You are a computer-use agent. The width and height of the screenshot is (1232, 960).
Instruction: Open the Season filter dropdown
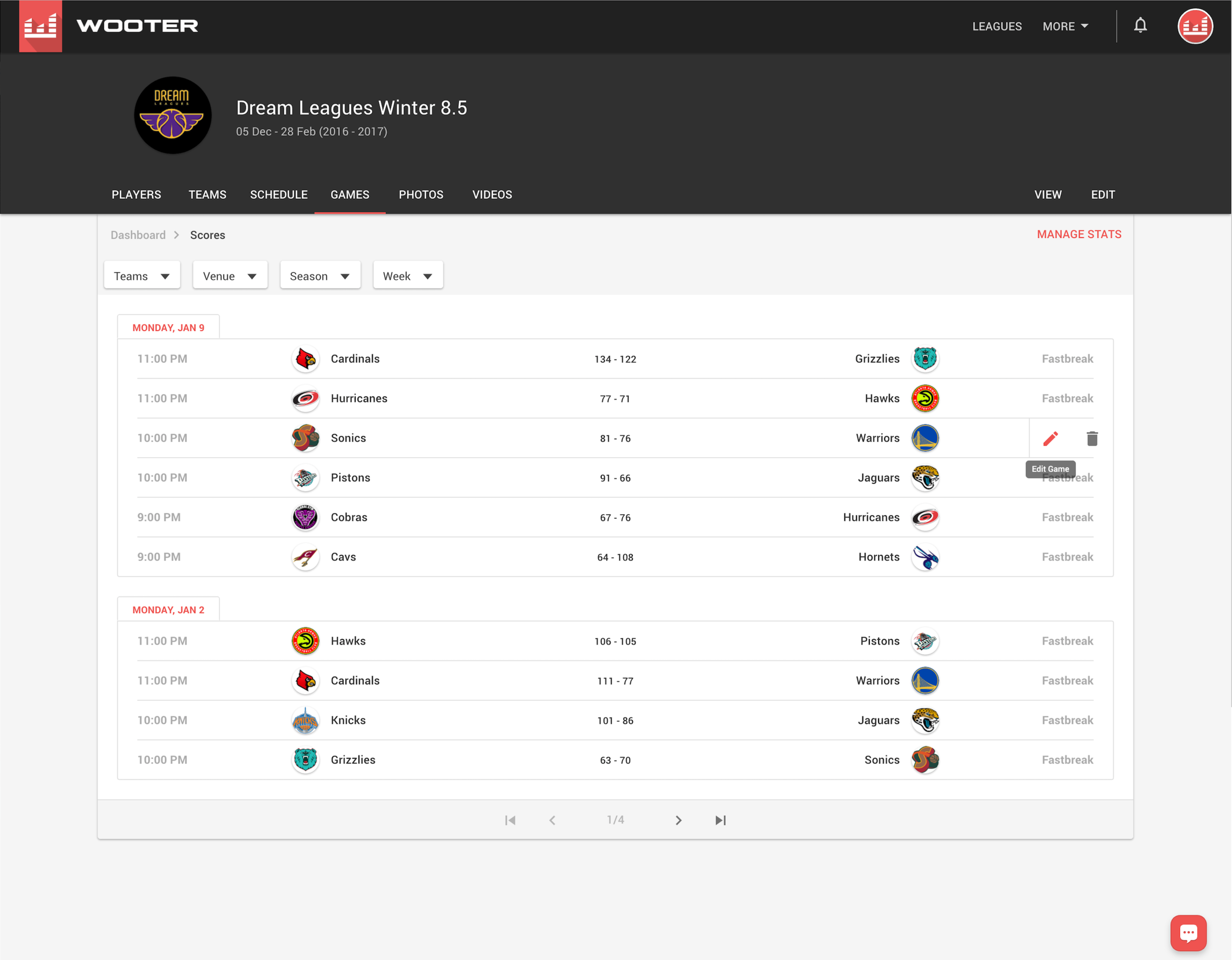point(320,276)
